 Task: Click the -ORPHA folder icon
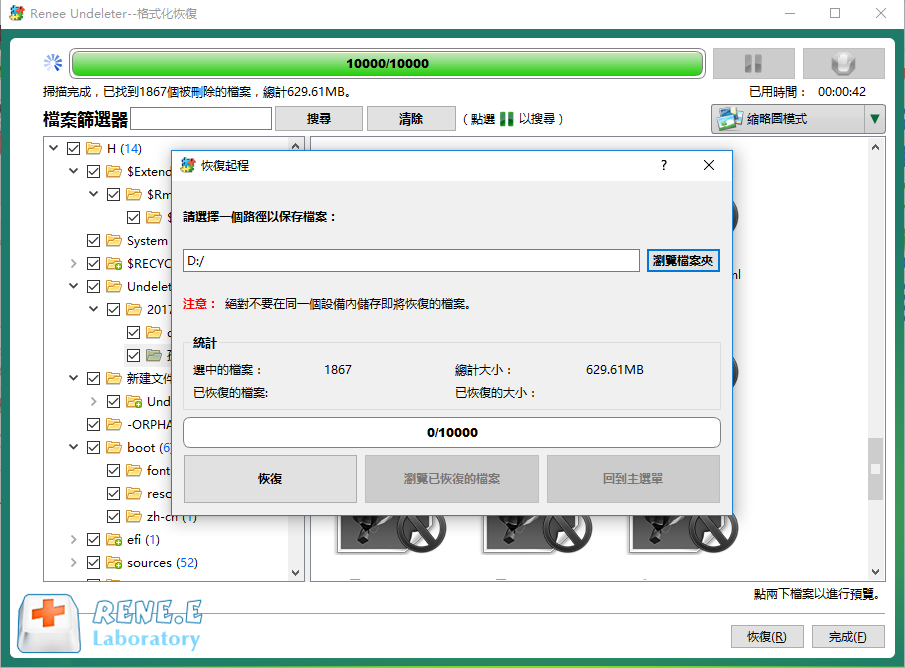click(114, 424)
